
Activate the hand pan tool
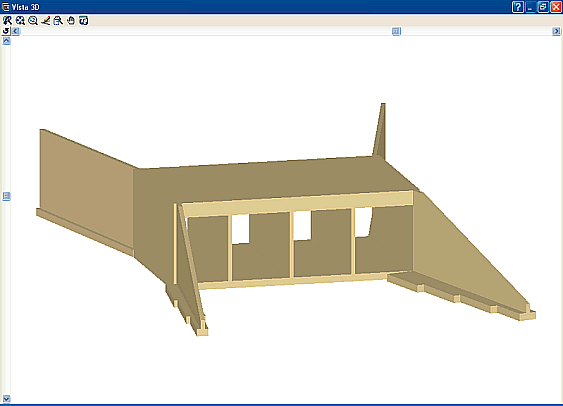71,21
